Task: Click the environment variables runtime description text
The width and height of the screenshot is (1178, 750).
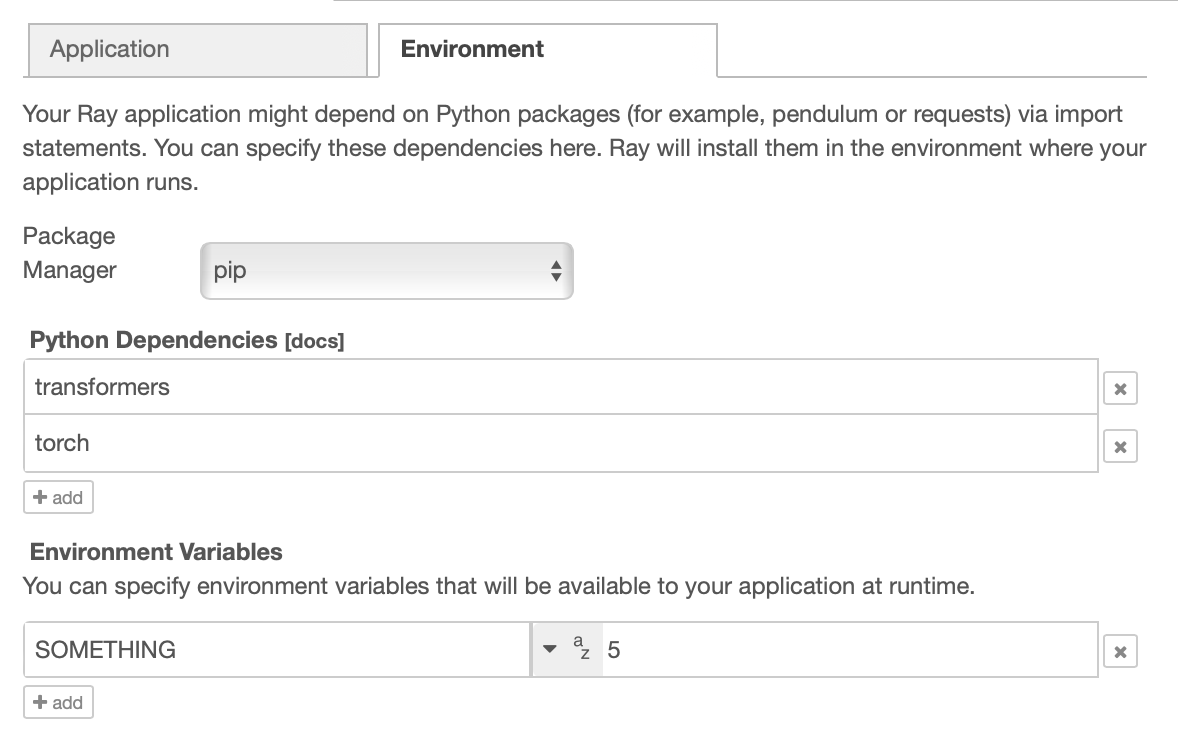Action: click(x=498, y=586)
